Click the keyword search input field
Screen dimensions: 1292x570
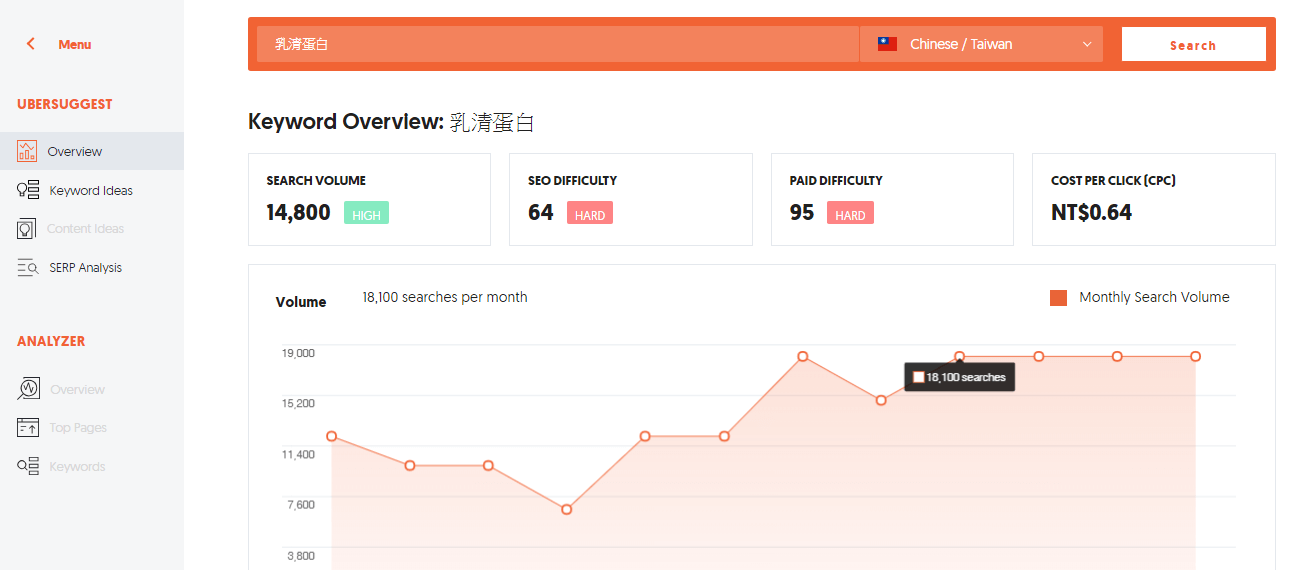click(557, 44)
